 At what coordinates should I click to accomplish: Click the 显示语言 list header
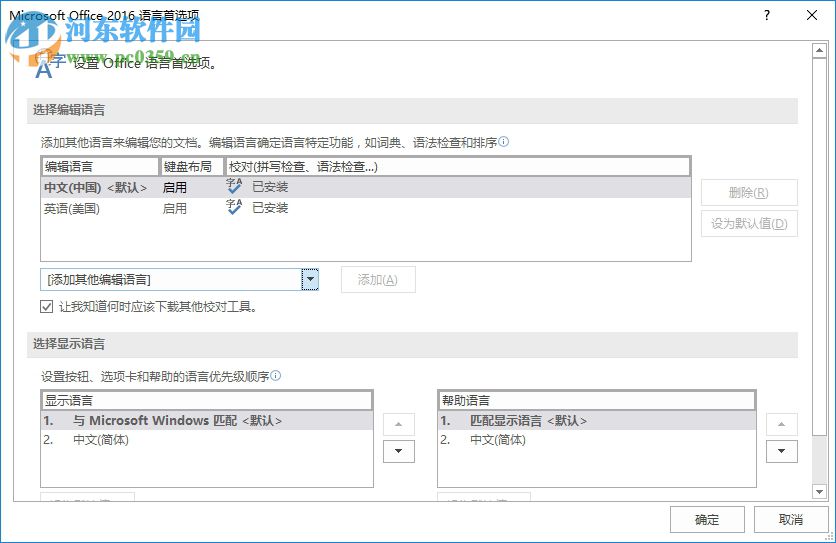(x=207, y=401)
